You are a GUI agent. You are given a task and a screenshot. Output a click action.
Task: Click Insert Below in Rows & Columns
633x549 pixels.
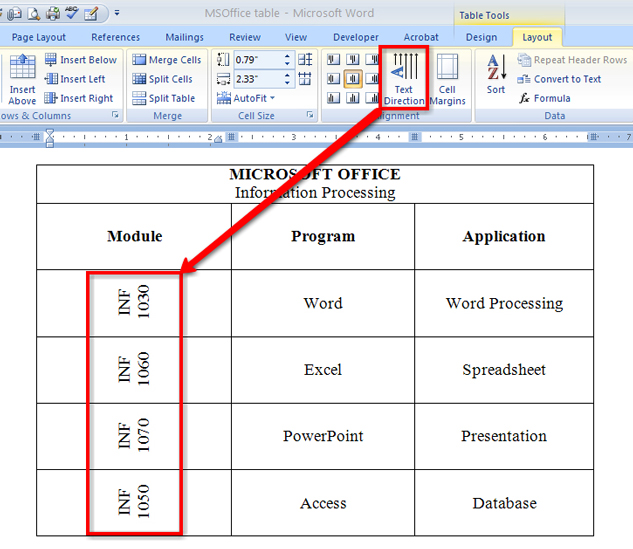(x=81, y=60)
